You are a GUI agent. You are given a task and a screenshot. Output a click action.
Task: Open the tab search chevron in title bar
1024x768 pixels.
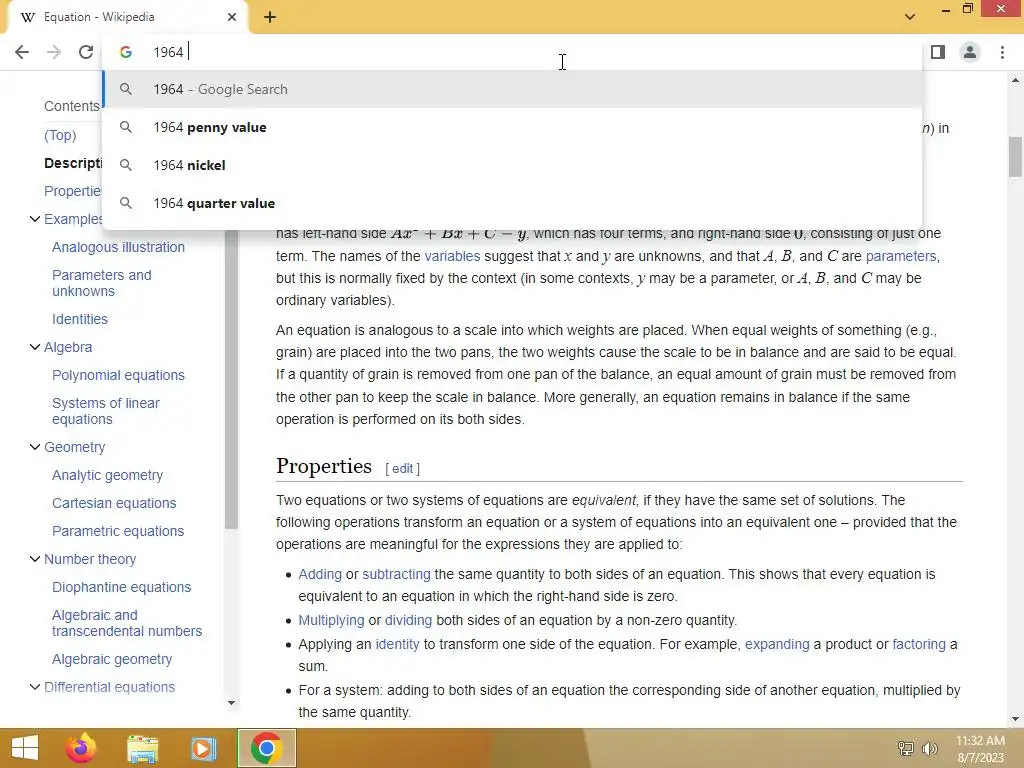(x=910, y=17)
